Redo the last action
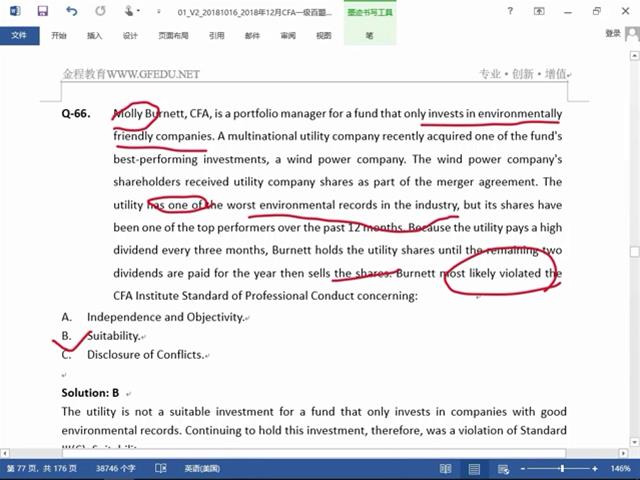 point(100,11)
